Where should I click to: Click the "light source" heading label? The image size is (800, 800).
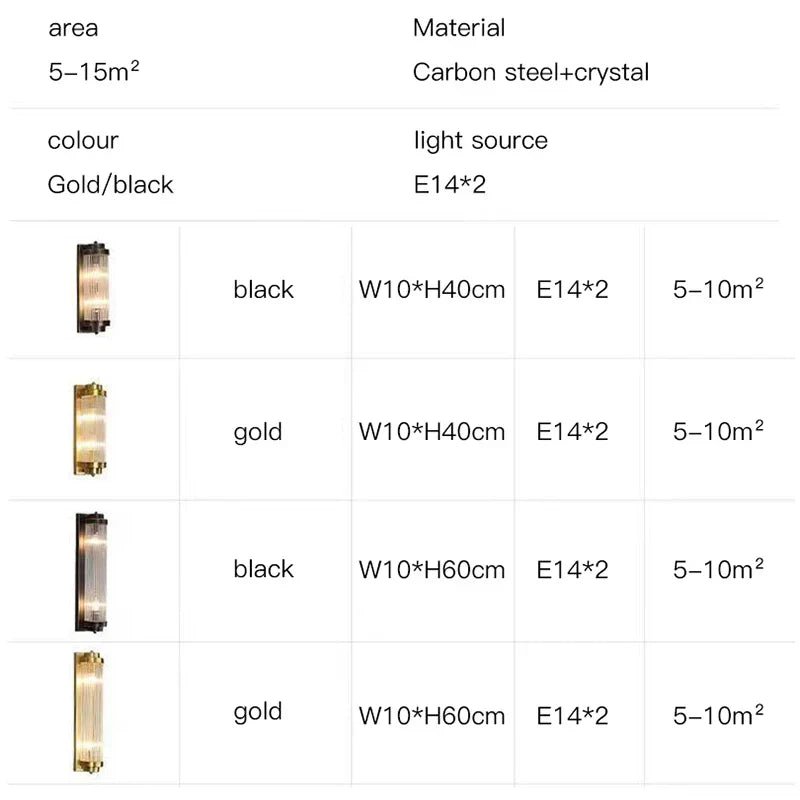coord(481,140)
